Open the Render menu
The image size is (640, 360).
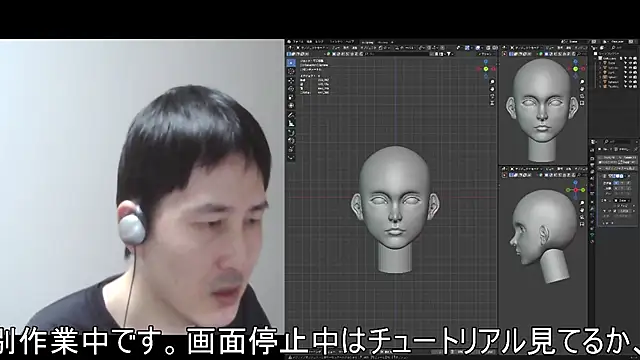coord(319,42)
